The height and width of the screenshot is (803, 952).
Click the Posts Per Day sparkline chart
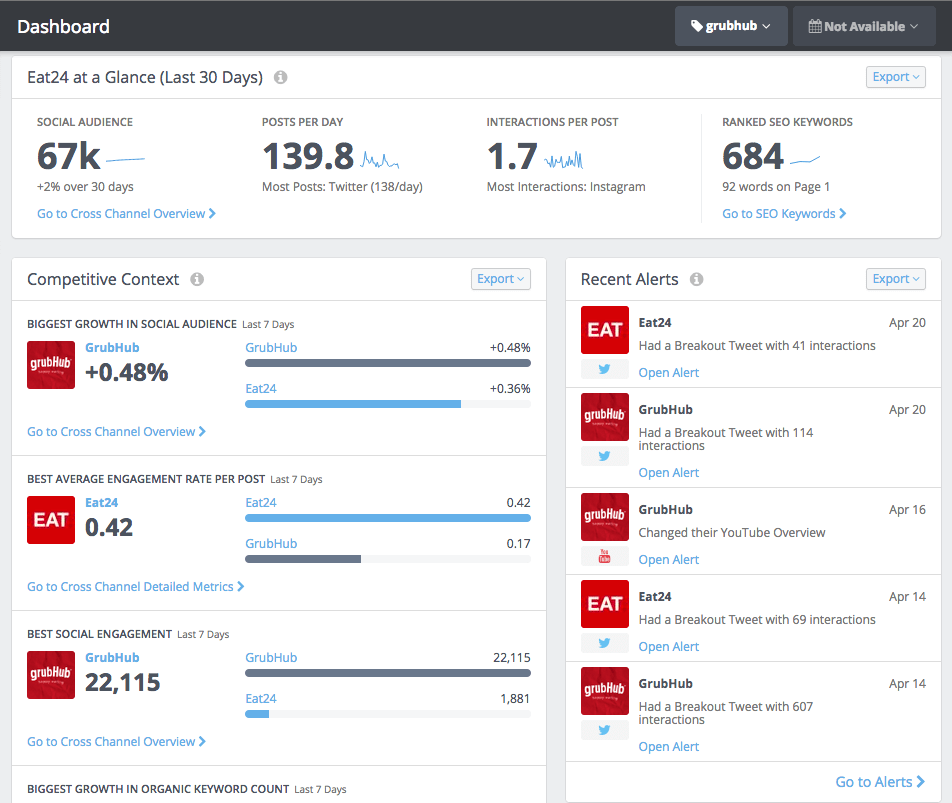click(x=380, y=160)
